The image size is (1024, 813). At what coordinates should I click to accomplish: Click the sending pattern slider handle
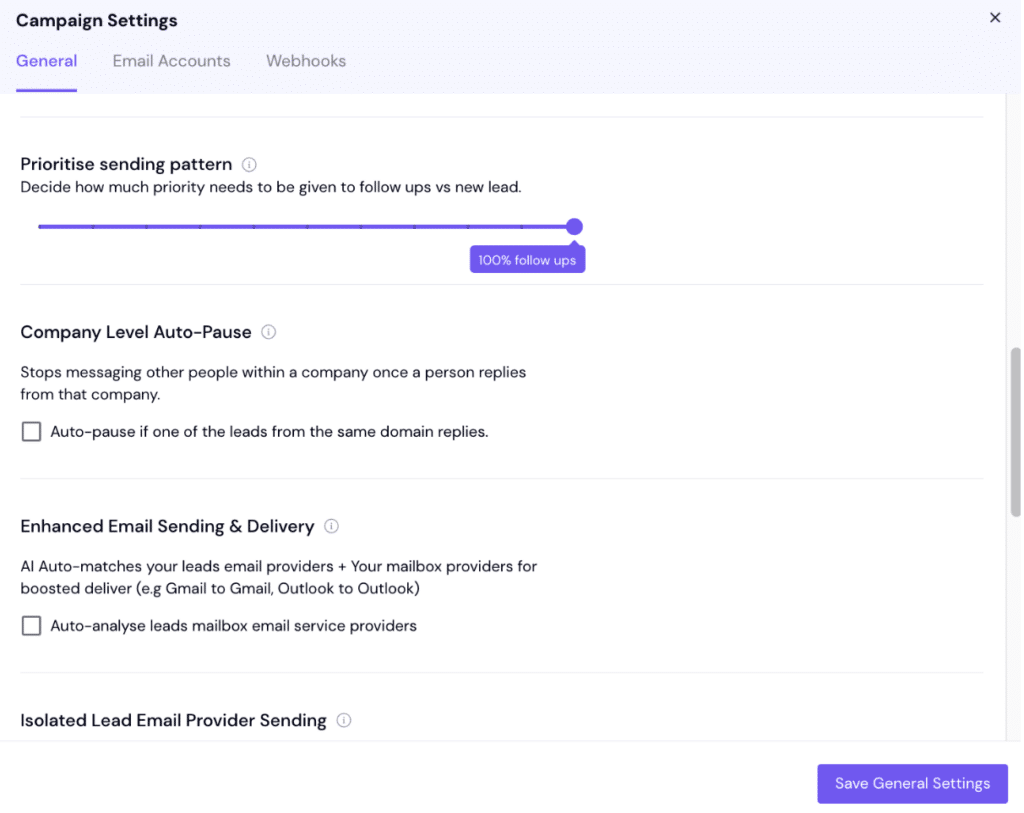(573, 226)
